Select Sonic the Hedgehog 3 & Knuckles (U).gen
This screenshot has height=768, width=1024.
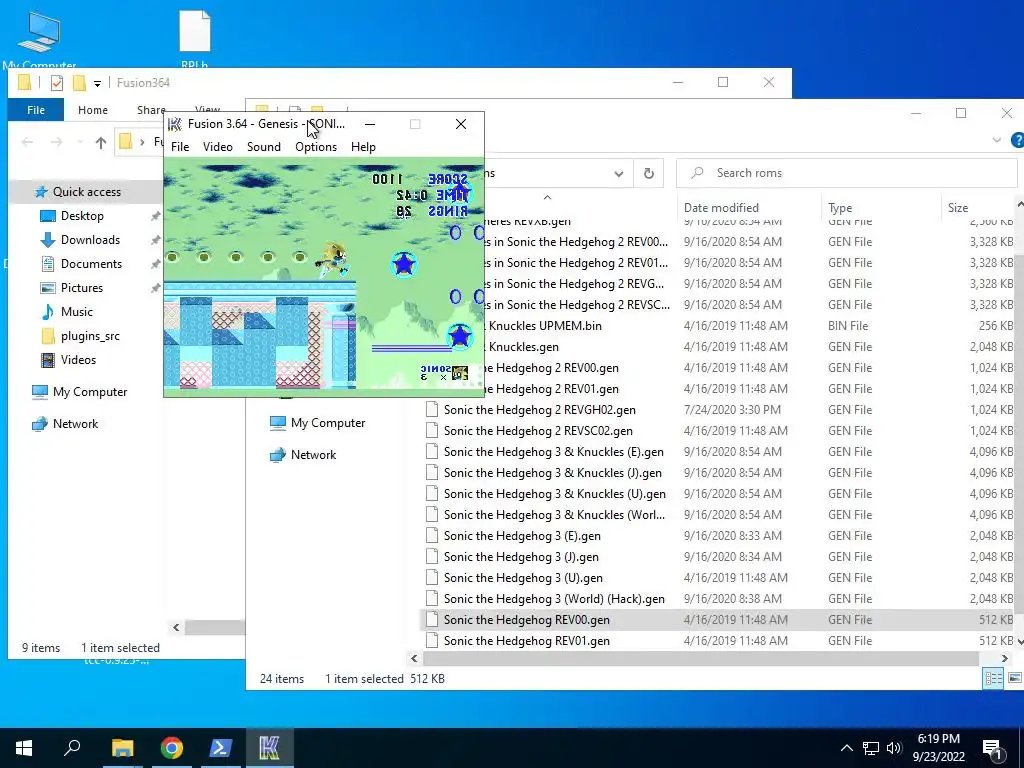point(554,494)
